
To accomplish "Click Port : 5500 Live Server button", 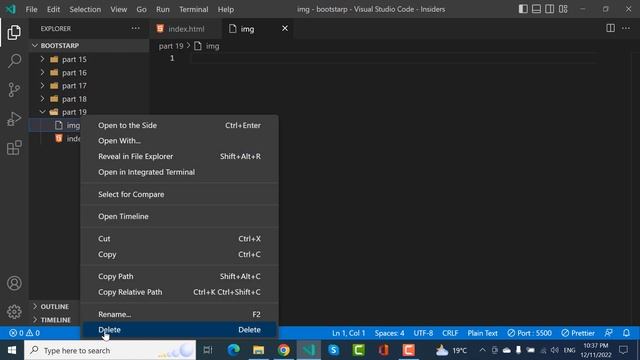I will click(529, 333).
